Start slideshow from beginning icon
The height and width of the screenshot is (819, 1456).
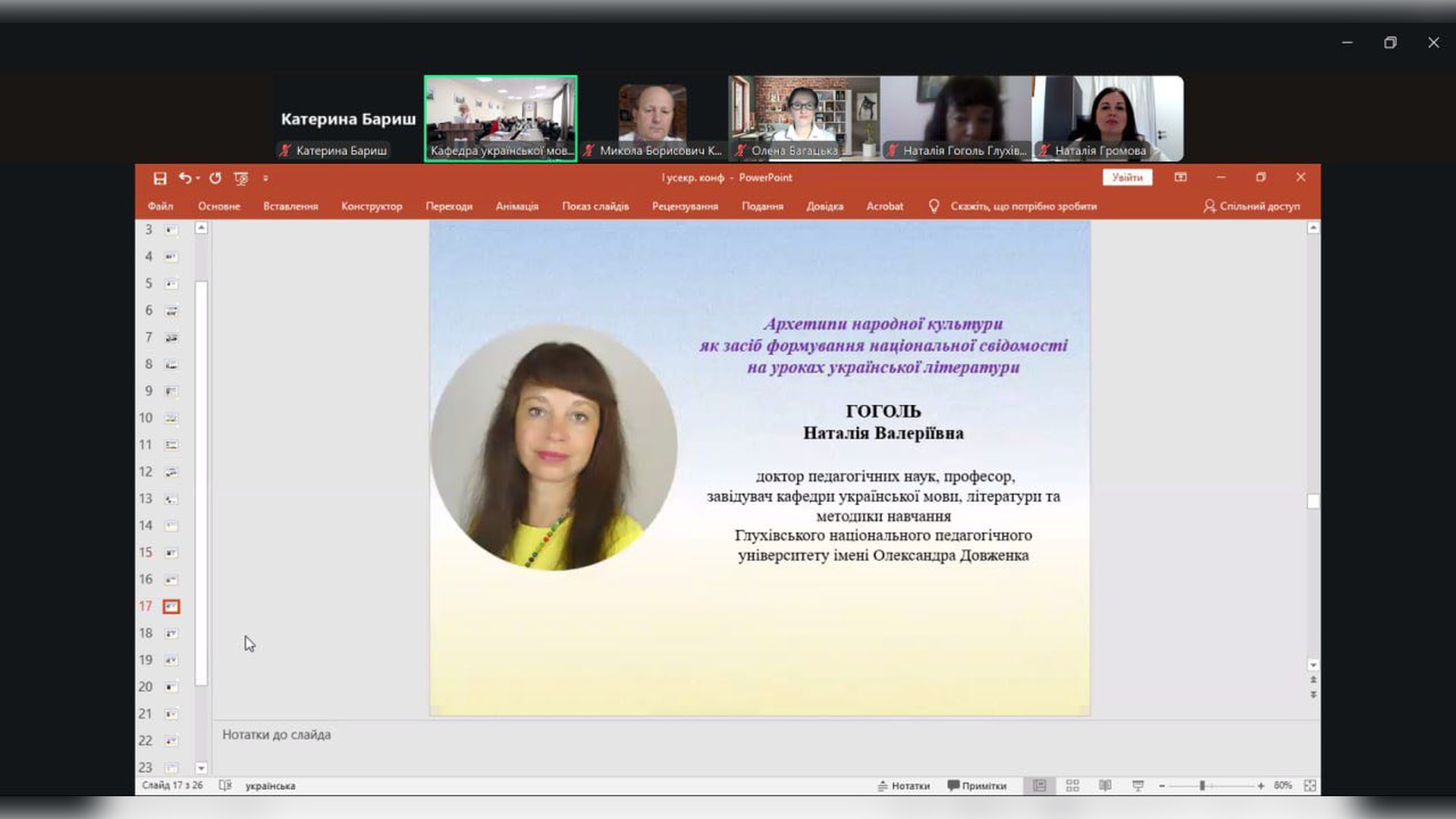[241, 178]
